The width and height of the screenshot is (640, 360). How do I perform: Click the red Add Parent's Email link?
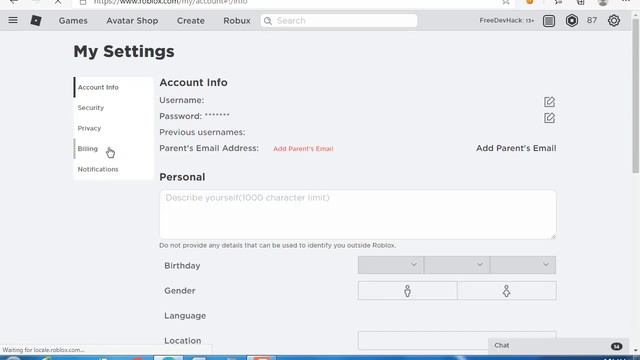pyautogui.click(x=303, y=149)
